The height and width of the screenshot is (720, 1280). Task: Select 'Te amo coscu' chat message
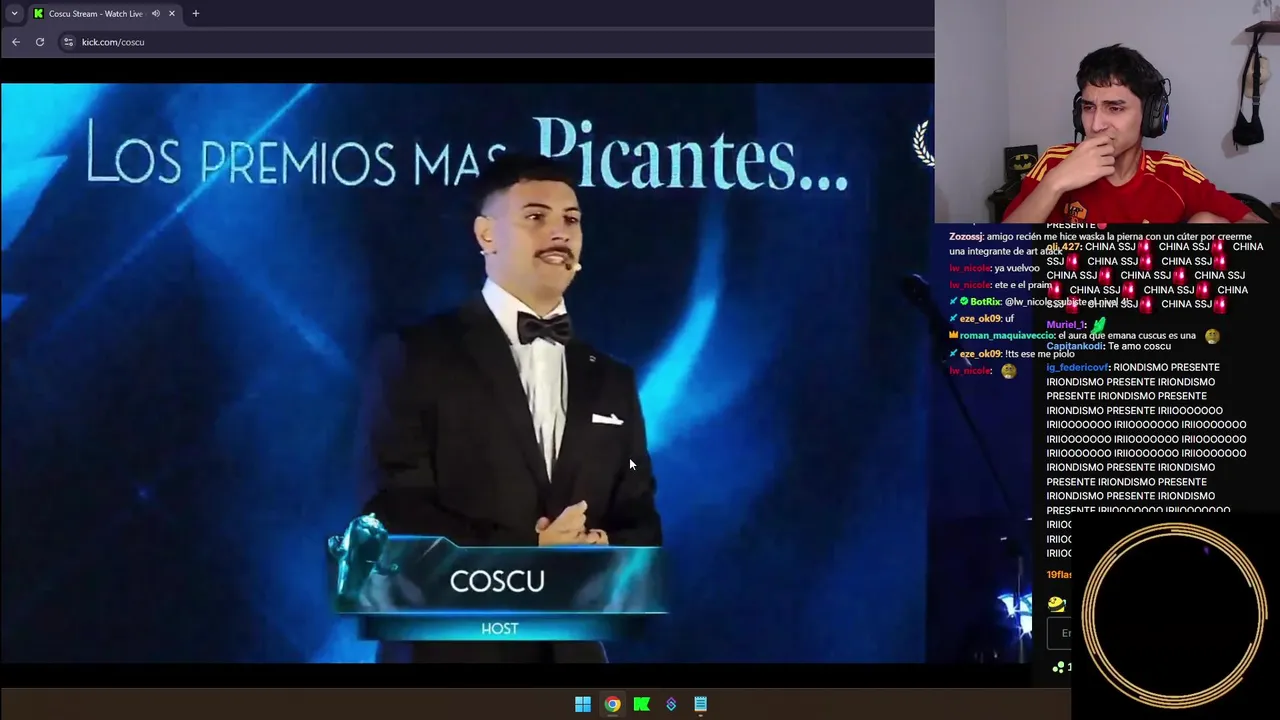[1138, 346]
